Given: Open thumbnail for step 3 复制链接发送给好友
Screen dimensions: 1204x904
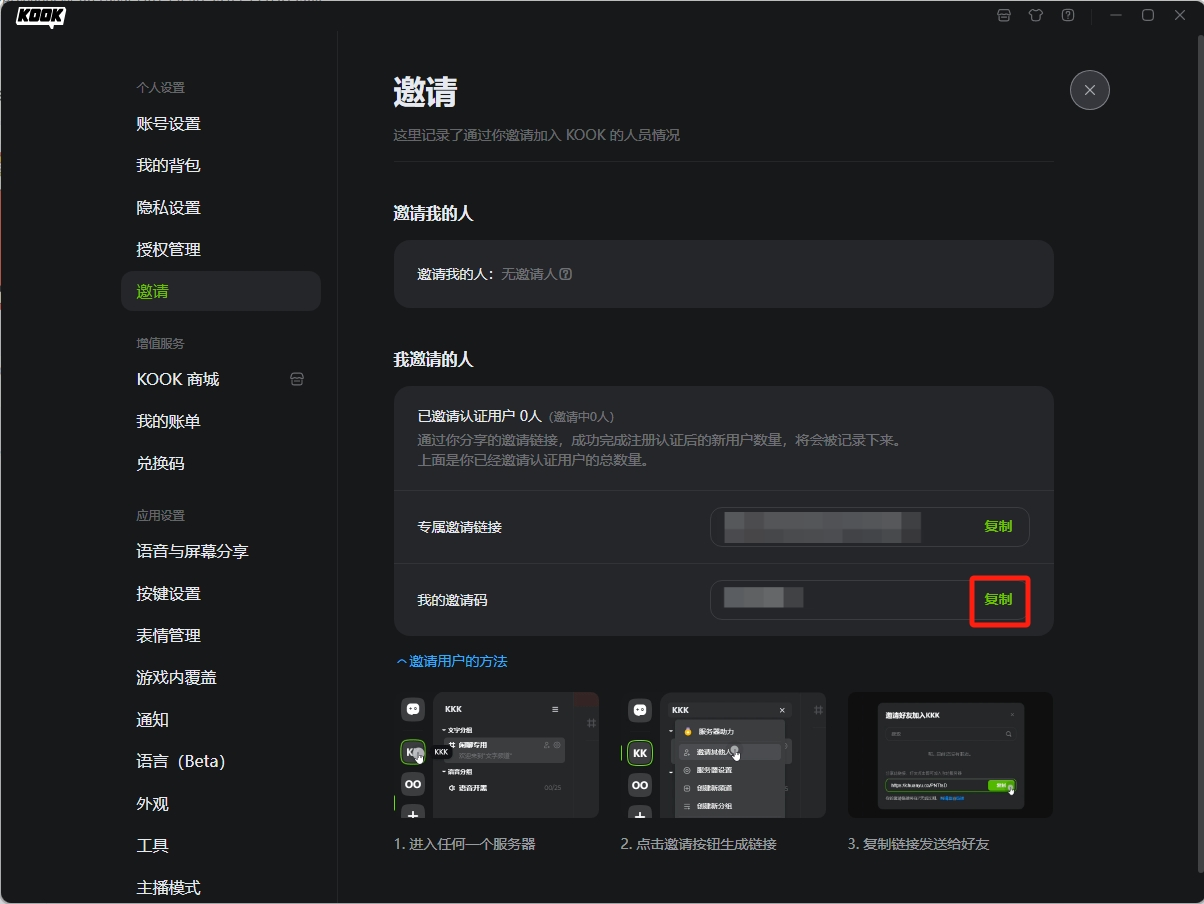Looking at the screenshot, I should click(x=950, y=755).
